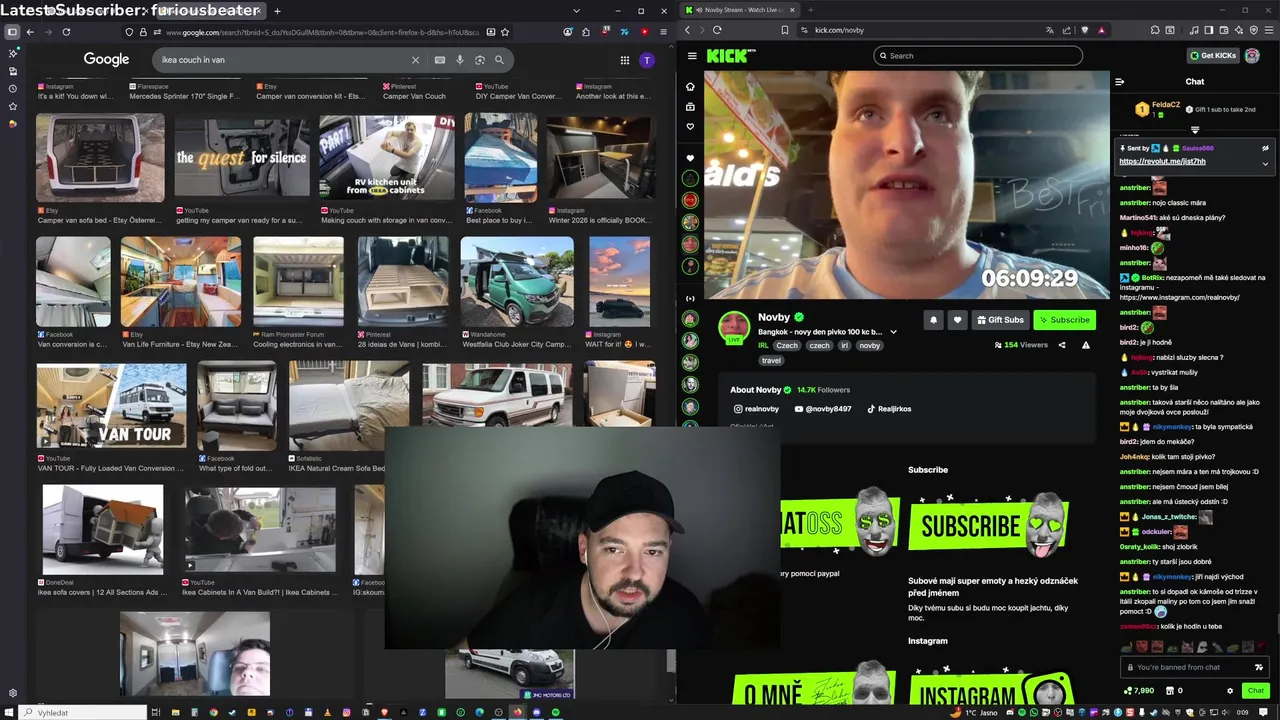The height and width of the screenshot is (720, 1280).
Task: Follow Novby with the heart button
Action: click(x=957, y=320)
